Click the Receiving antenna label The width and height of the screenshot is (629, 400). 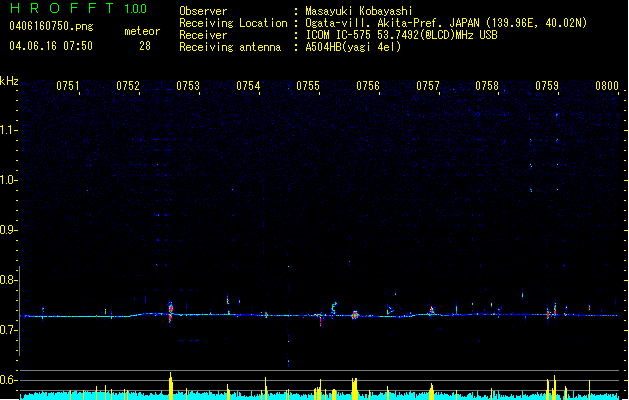tap(230, 47)
